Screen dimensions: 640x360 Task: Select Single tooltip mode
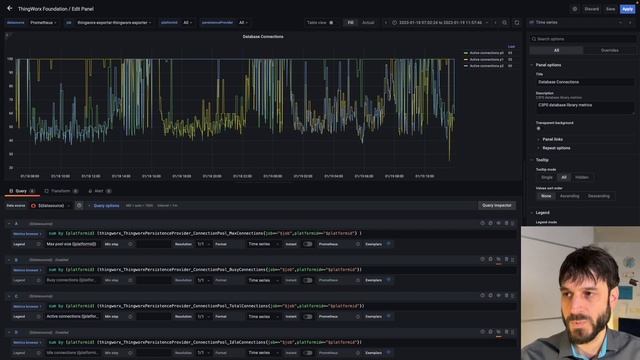[547, 178]
